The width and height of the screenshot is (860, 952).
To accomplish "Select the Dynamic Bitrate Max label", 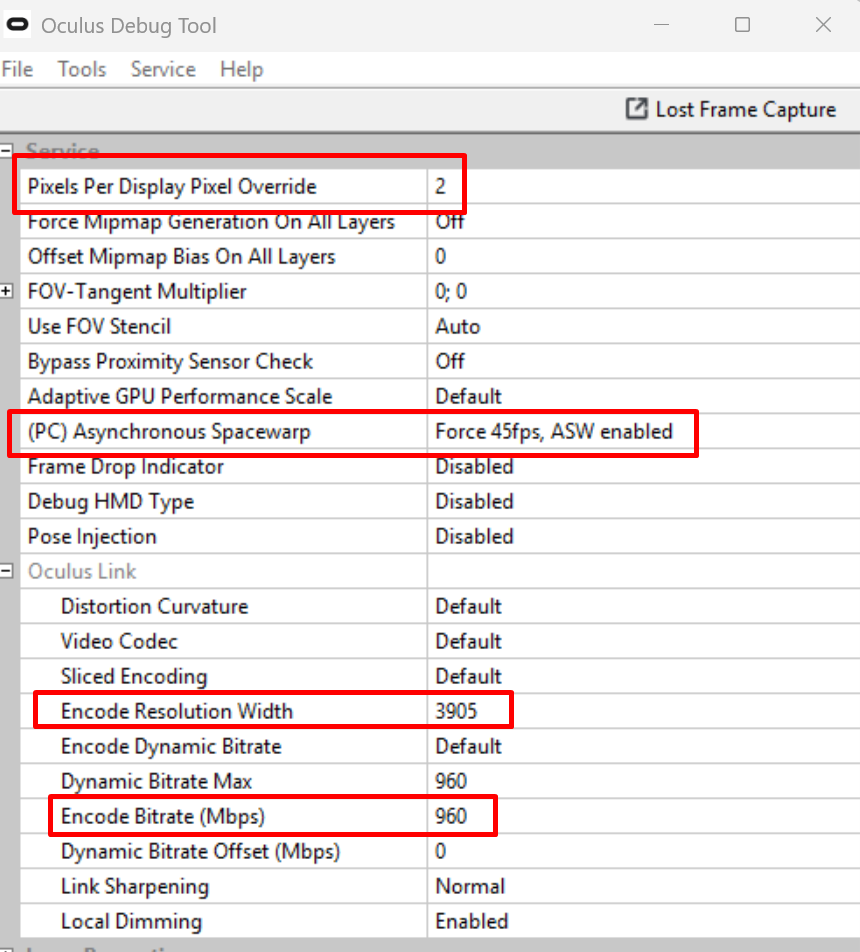I will point(156,782).
